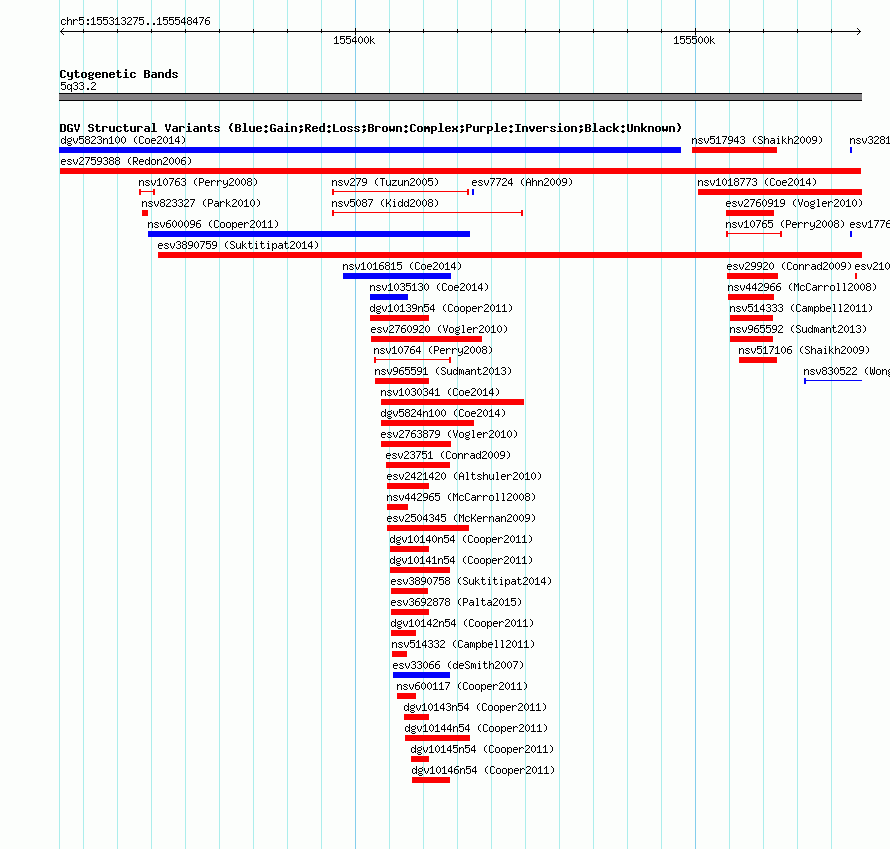Open esv2759388 (Redon2006) variant
890x849 pixels.
click(126, 161)
